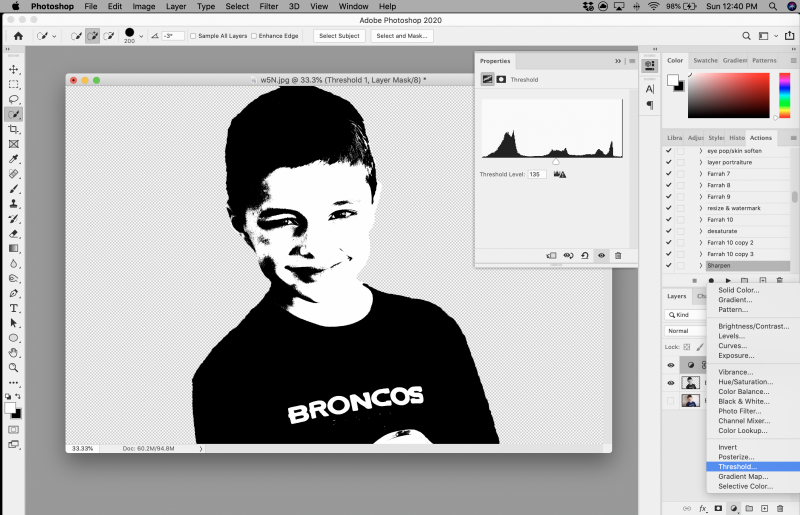Toggle visibility of the Threshold layer
This screenshot has width=800, height=515.
pyautogui.click(x=670, y=365)
